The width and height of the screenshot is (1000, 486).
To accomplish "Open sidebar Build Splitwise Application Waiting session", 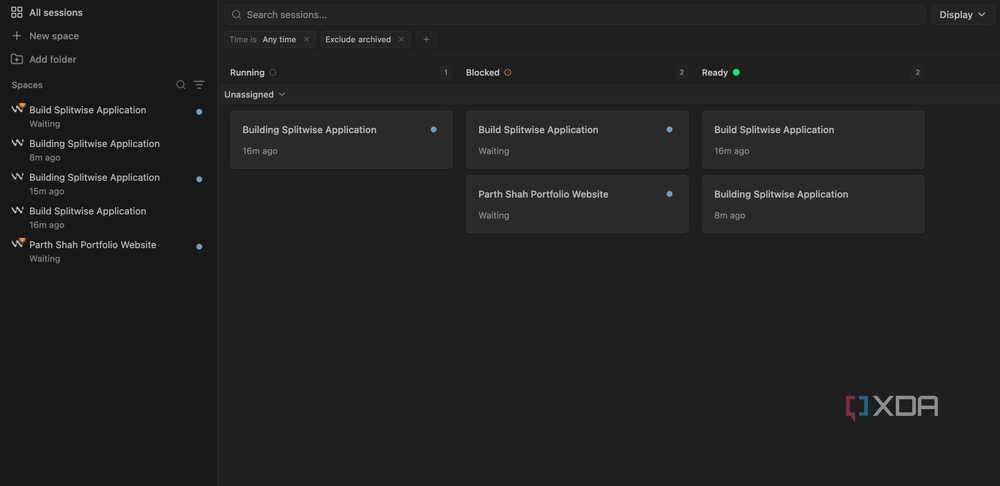I will (107, 116).
